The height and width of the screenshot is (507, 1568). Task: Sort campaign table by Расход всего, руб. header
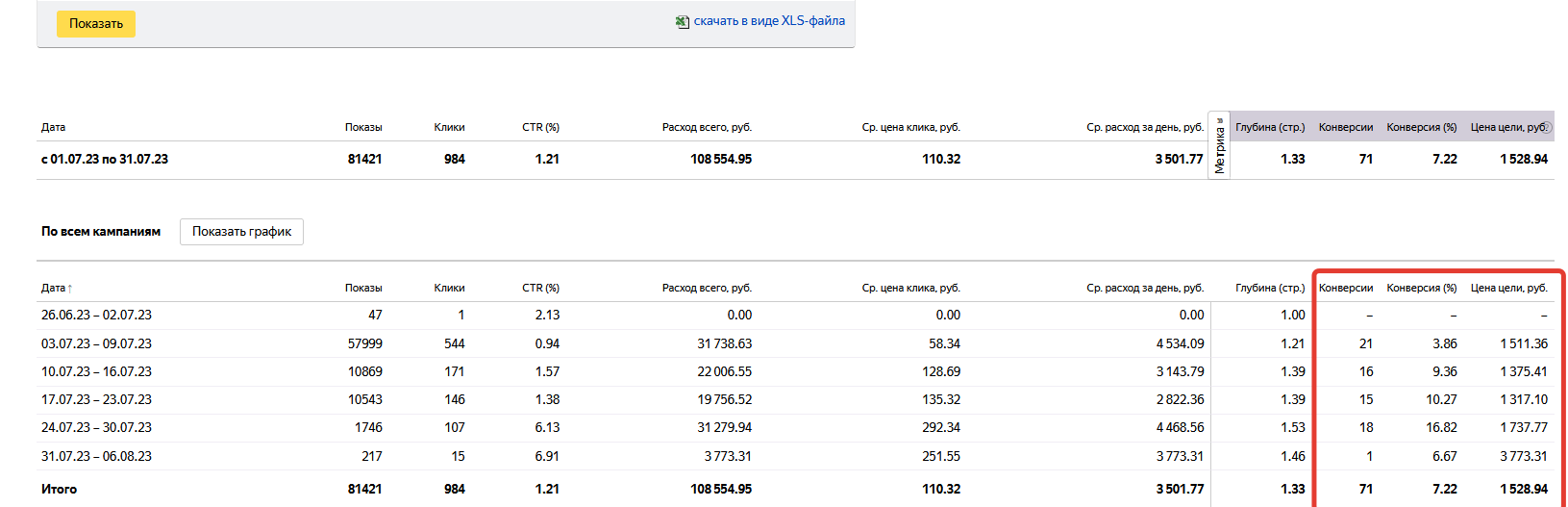(707, 288)
